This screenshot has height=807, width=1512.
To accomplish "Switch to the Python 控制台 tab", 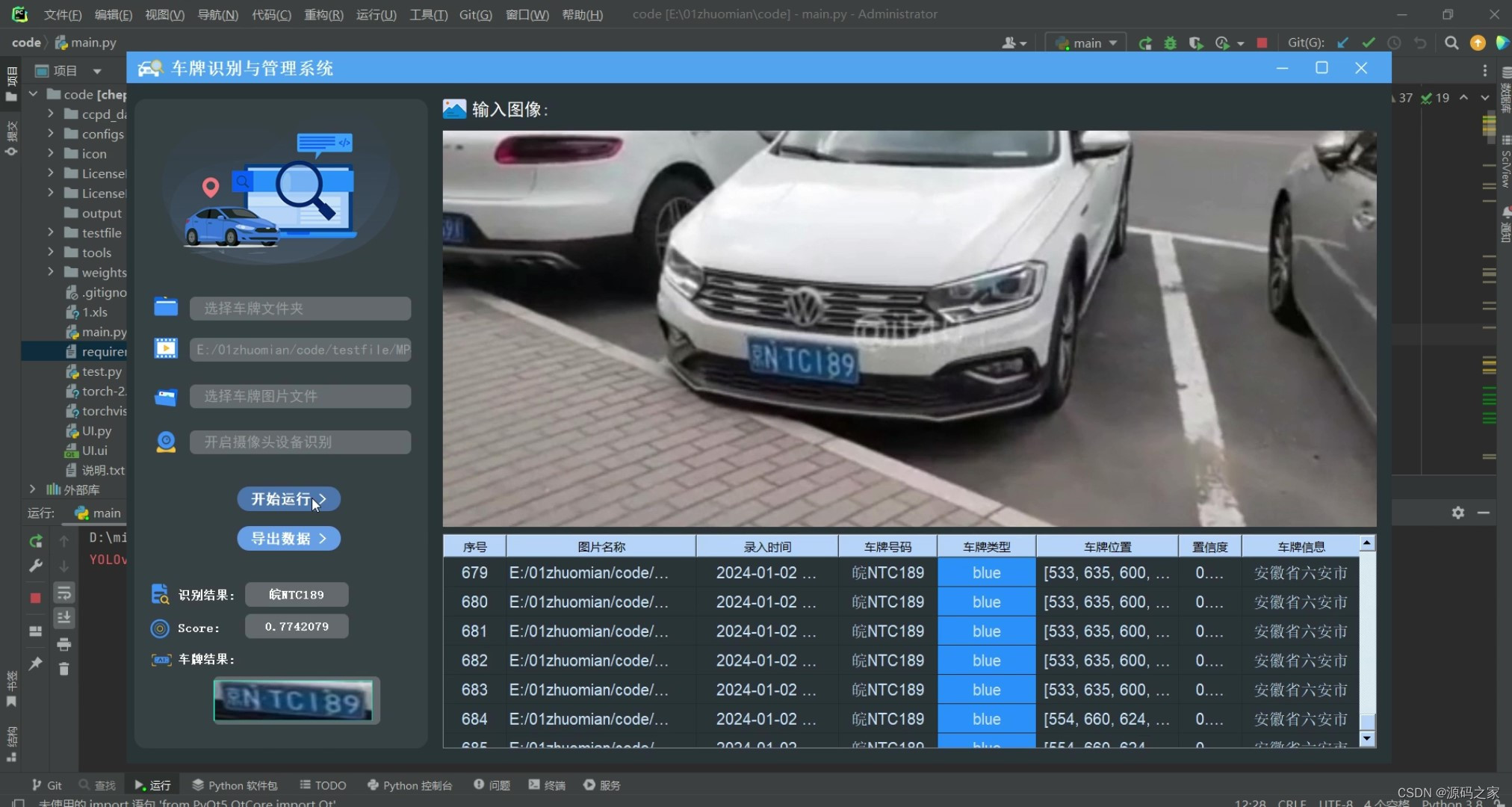I will click(410, 785).
